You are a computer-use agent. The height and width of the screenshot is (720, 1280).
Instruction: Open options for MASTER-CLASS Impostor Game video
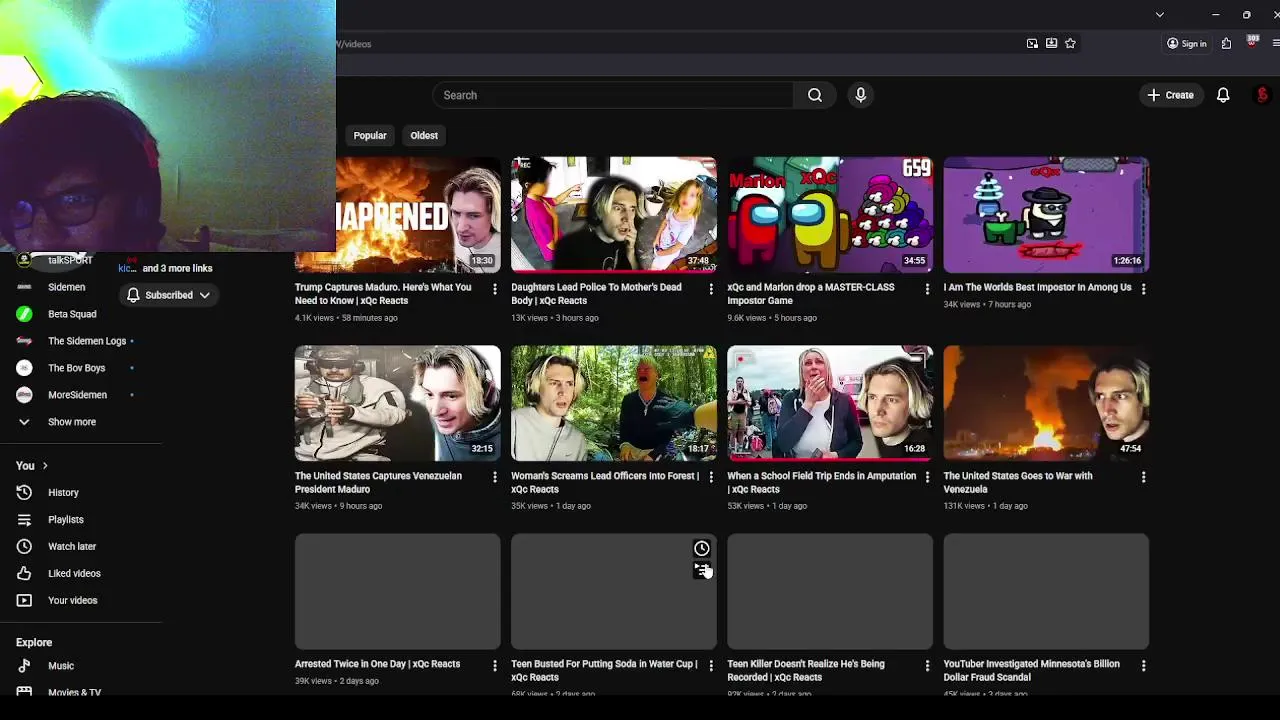pyautogui.click(x=927, y=289)
